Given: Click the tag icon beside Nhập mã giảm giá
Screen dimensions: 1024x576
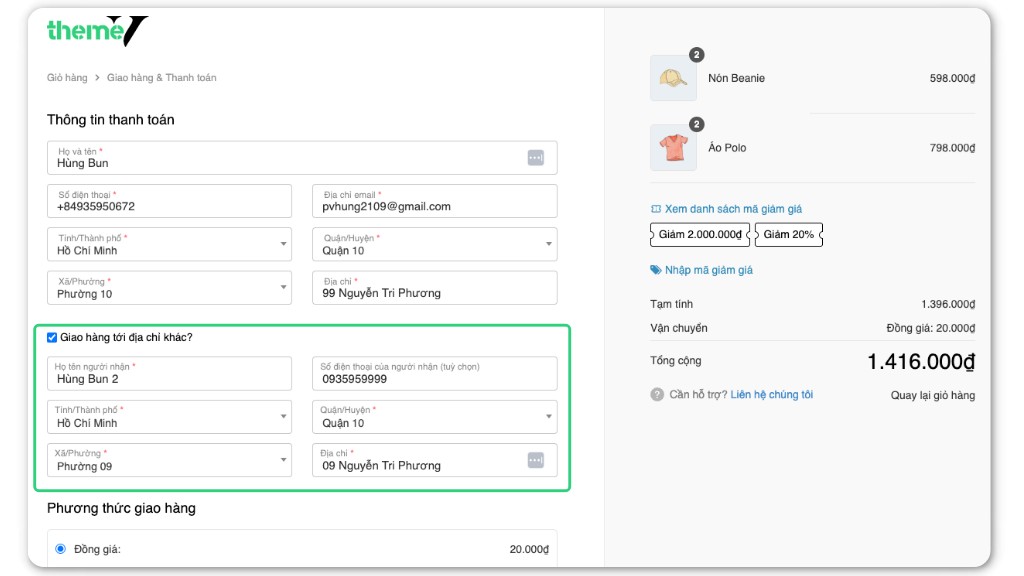Looking at the screenshot, I should pyautogui.click(x=656, y=270).
